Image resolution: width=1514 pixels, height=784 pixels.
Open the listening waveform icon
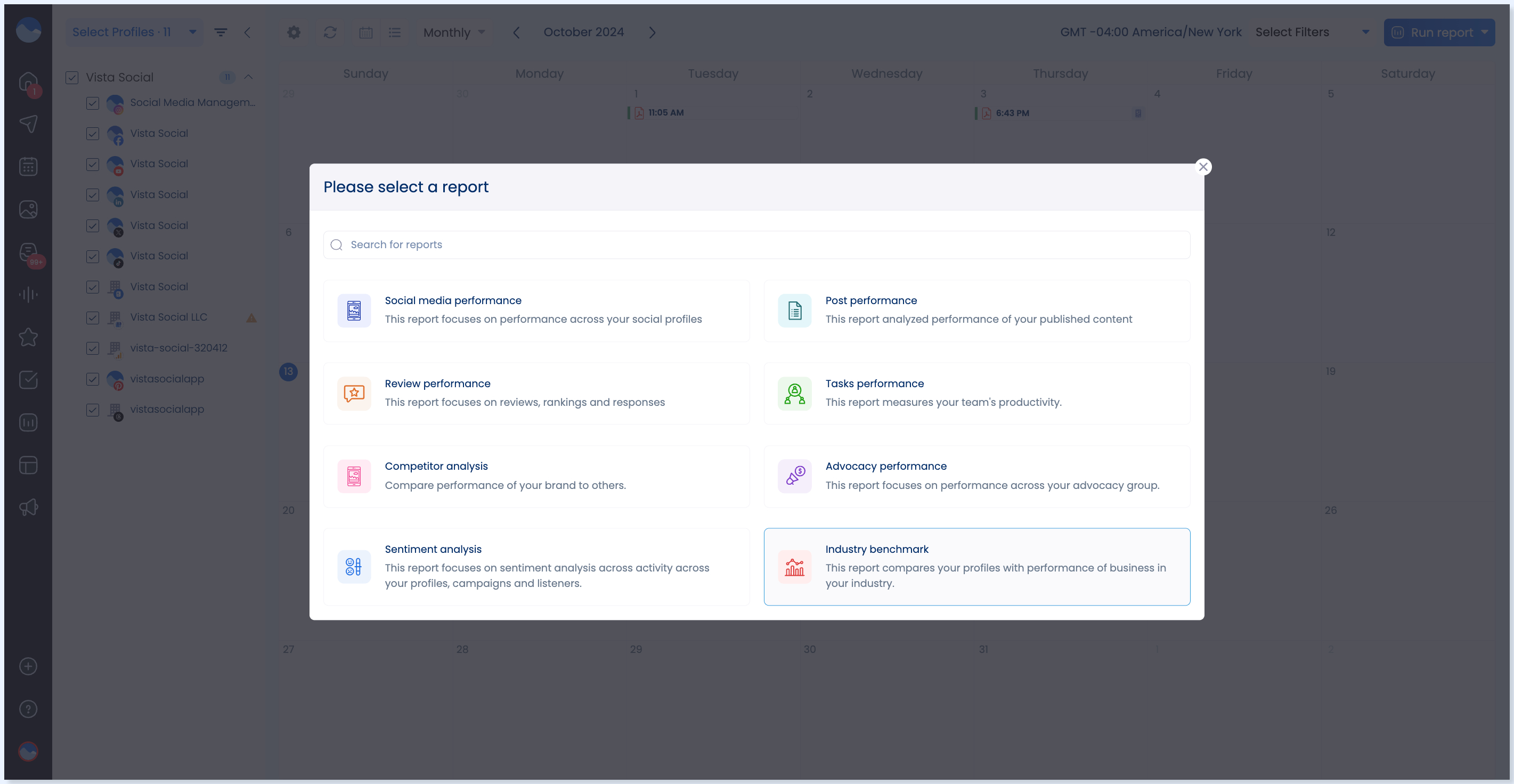coord(28,294)
